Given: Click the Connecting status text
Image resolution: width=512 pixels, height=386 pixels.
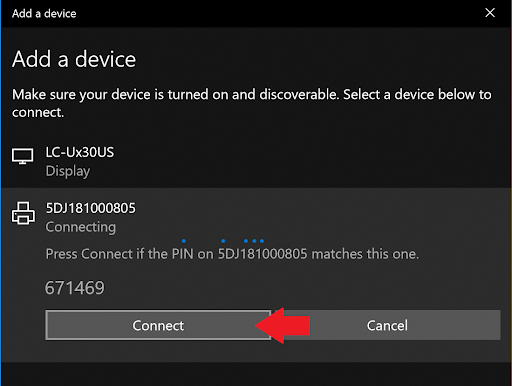Looking at the screenshot, I should [81, 227].
